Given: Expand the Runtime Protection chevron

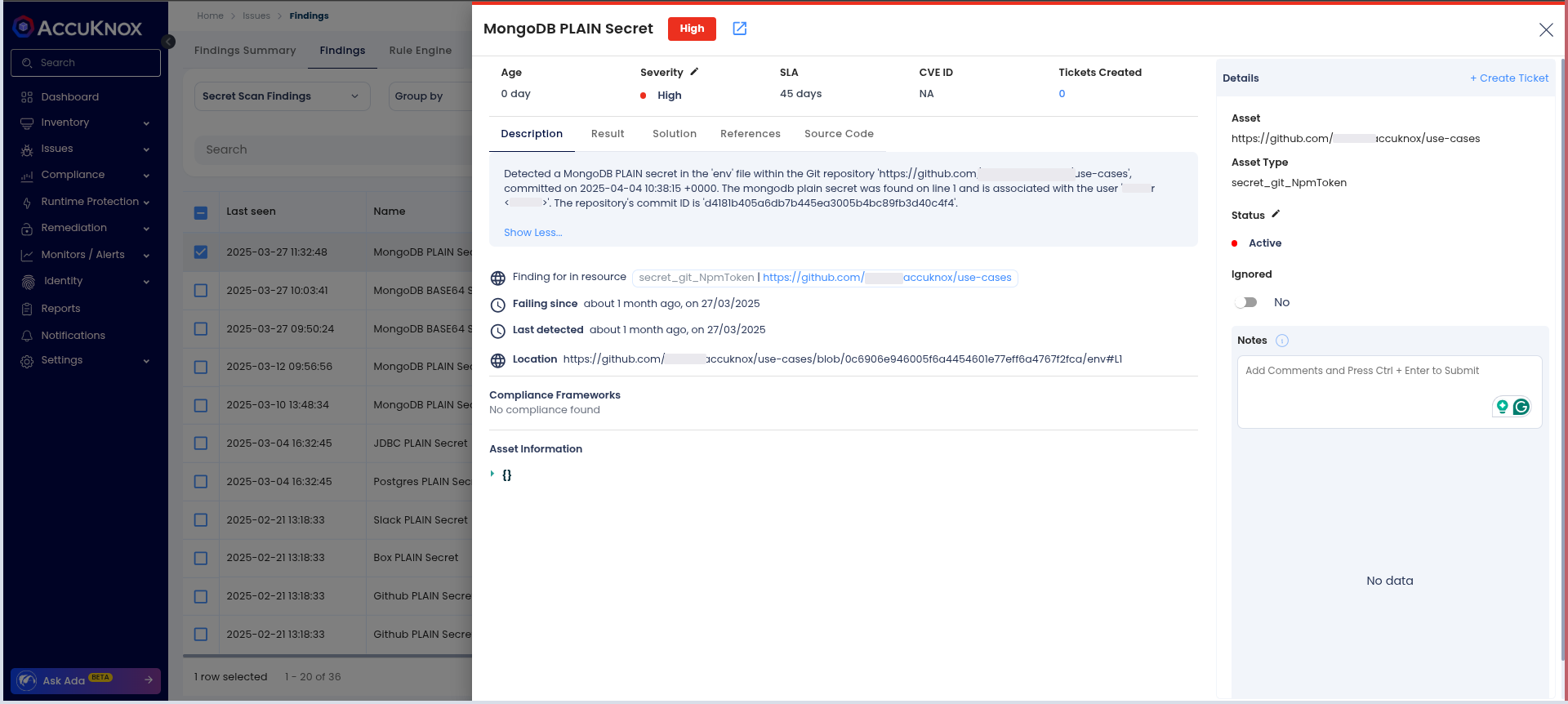Looking at the screenshot, I should coord(146,203).
